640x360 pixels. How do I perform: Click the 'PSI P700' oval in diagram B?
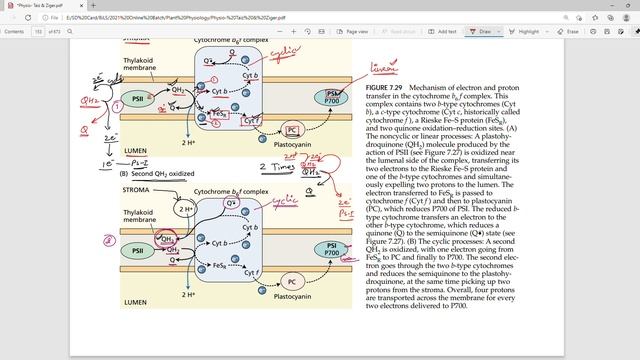click(x=331, y=249)
